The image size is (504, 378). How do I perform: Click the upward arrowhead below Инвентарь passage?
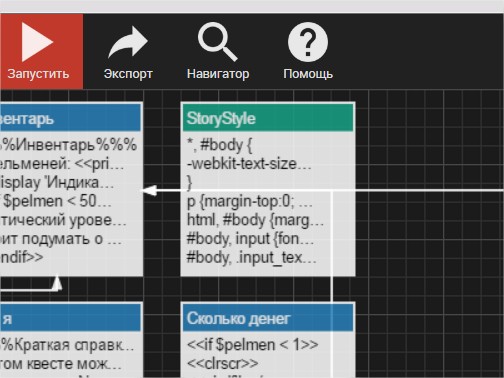click(x=57, y=283)
